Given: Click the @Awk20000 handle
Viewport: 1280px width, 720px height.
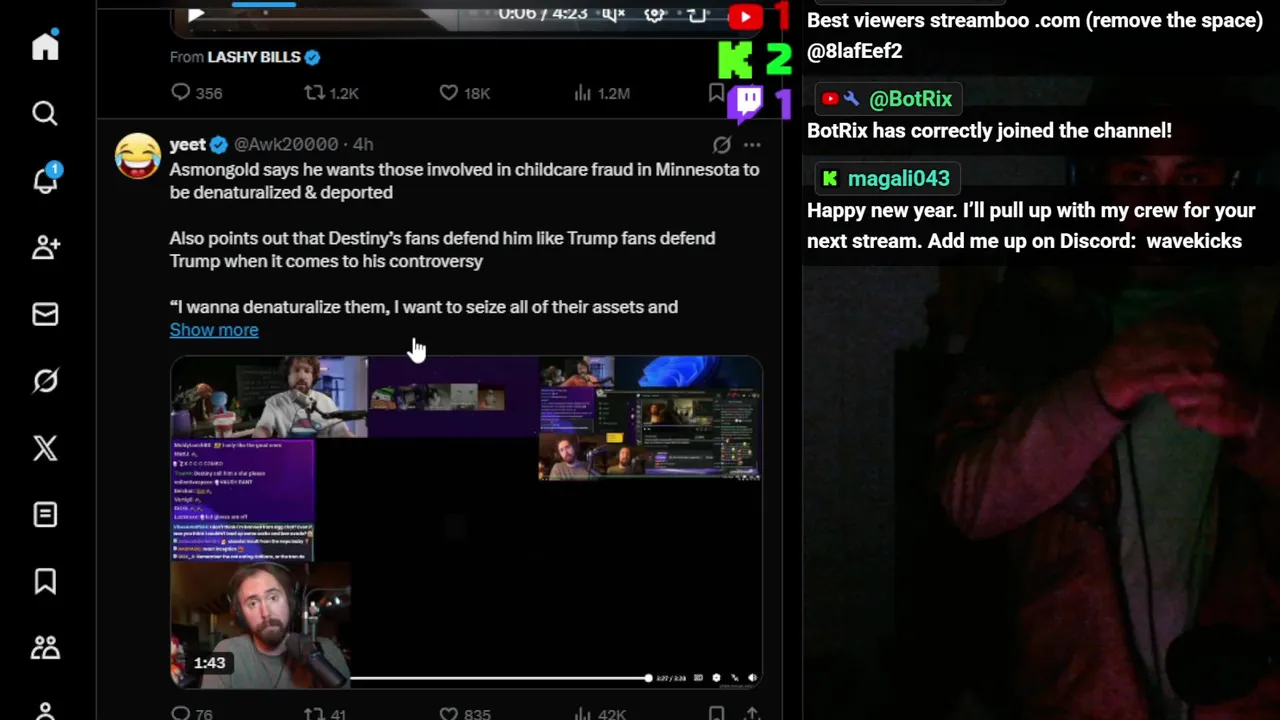Looking at the screenshot, I should coord(286,144).
